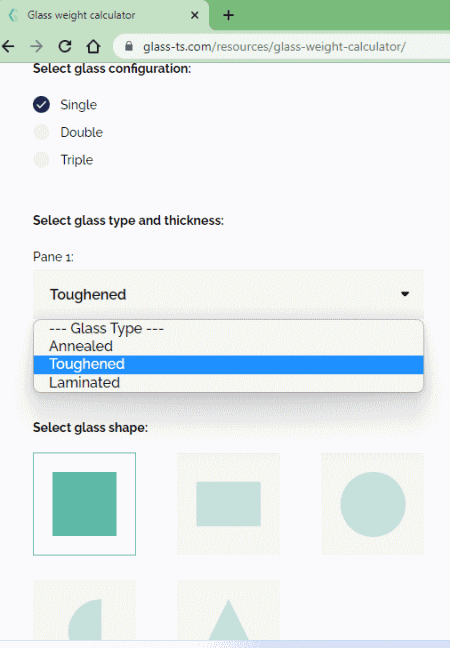Pick highlighted Toughened option
This screenshot has height=648, width=450.
pos(229,364)
